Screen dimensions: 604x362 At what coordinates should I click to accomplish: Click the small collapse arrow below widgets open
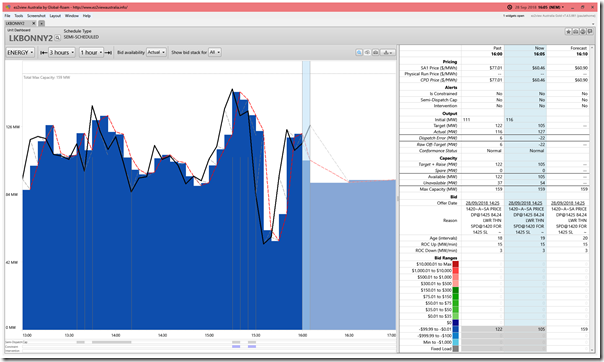(x=593, y=23)
